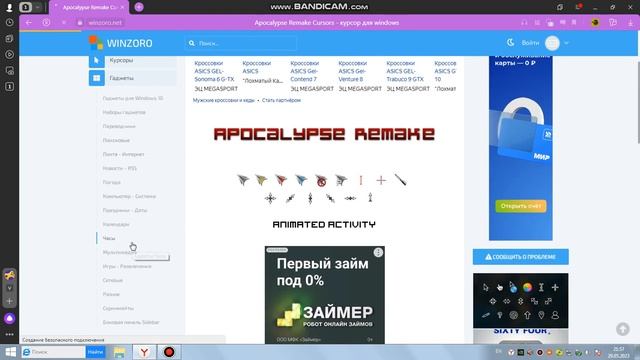Click the EN language indicator in tray

498,352
